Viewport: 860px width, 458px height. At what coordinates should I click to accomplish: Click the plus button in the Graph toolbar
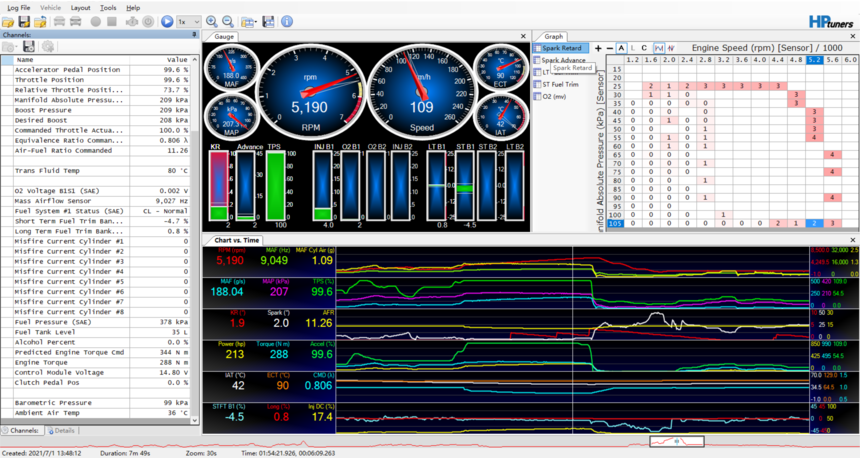[x=598, y=48]
